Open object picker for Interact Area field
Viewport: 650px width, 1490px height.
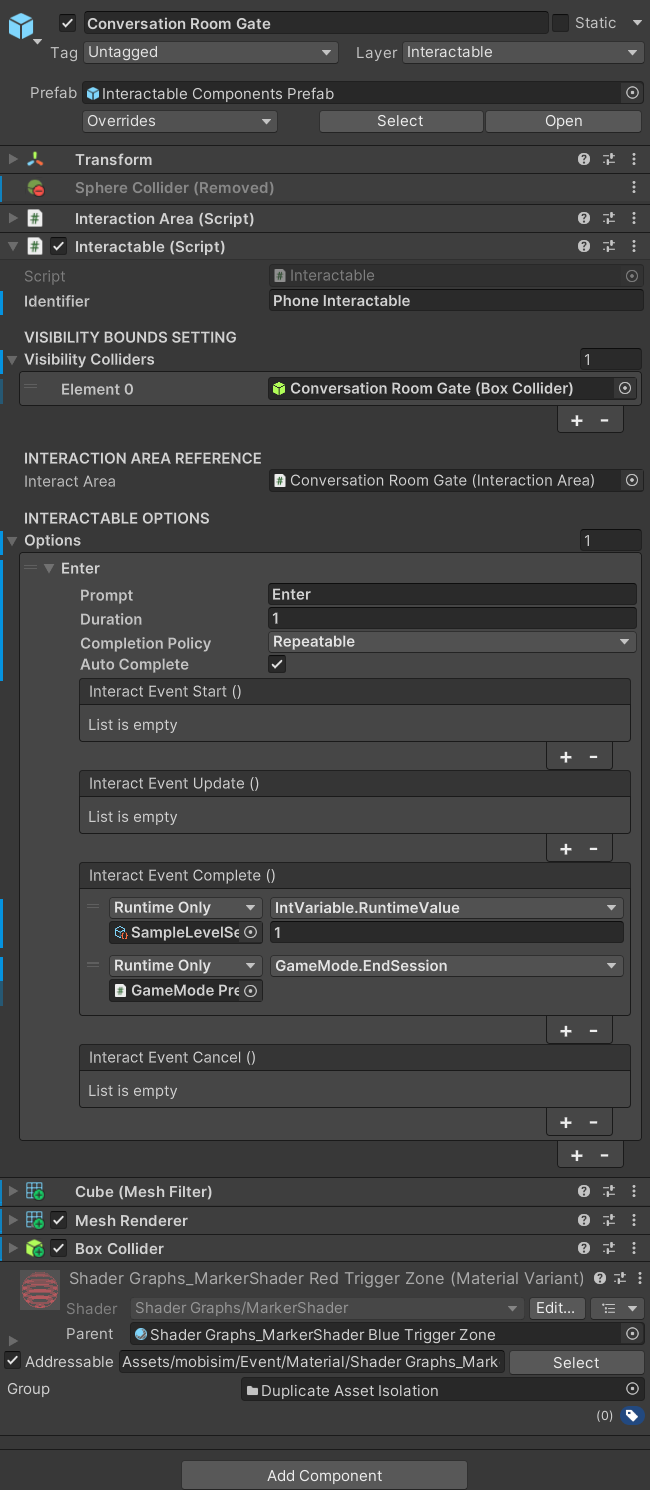pos(632,480)
